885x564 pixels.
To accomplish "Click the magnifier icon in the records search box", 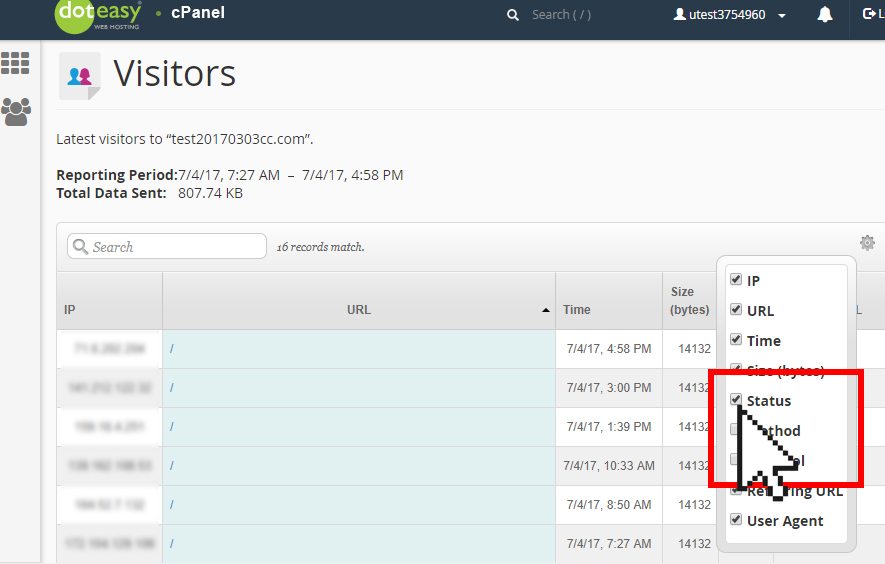I will [81, 247].
